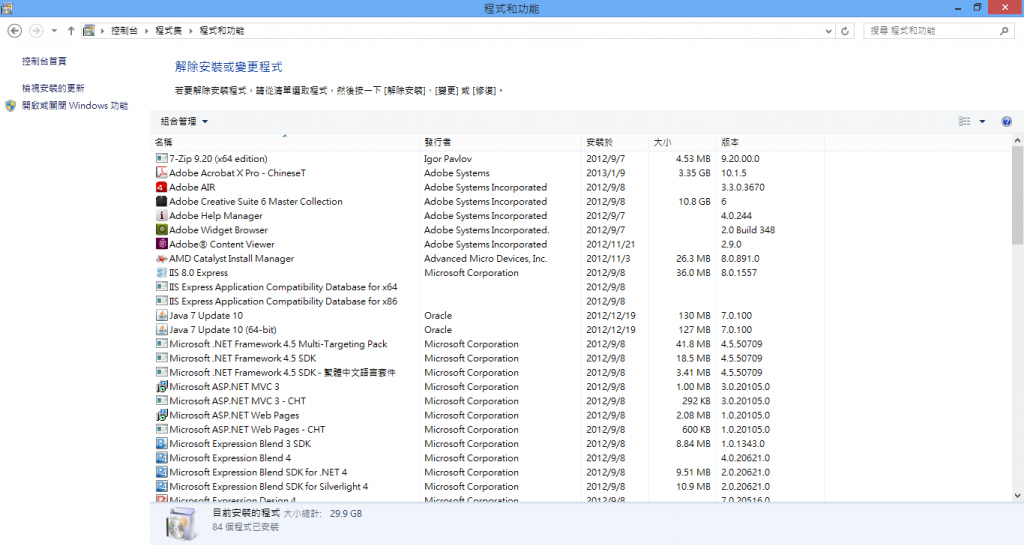The height and width of the screenshot is (545, 1024).
Task: Open the 控制台首頁 link
Action: click(44, 61)
